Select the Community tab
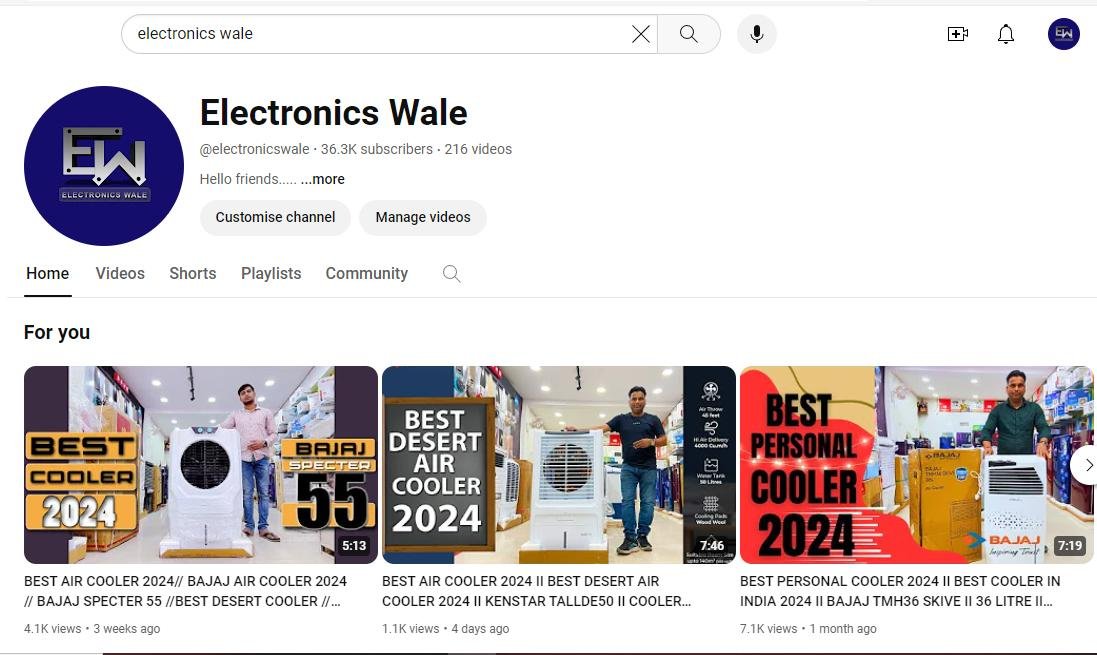Screen dimensions: 1097x655 [367, 274]
